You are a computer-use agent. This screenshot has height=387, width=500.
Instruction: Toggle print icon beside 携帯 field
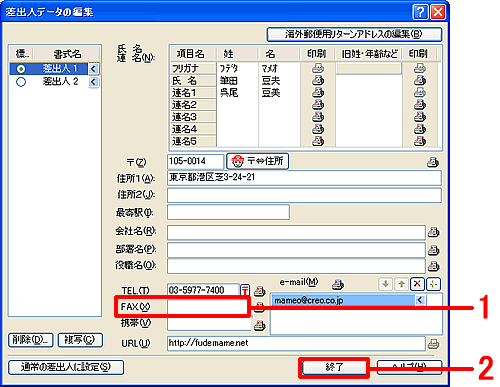click(x=259, y=325)
